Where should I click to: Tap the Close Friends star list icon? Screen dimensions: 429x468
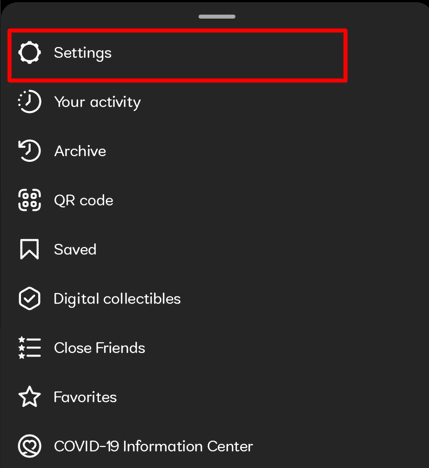pyautogui.click(x=30, y=348)
